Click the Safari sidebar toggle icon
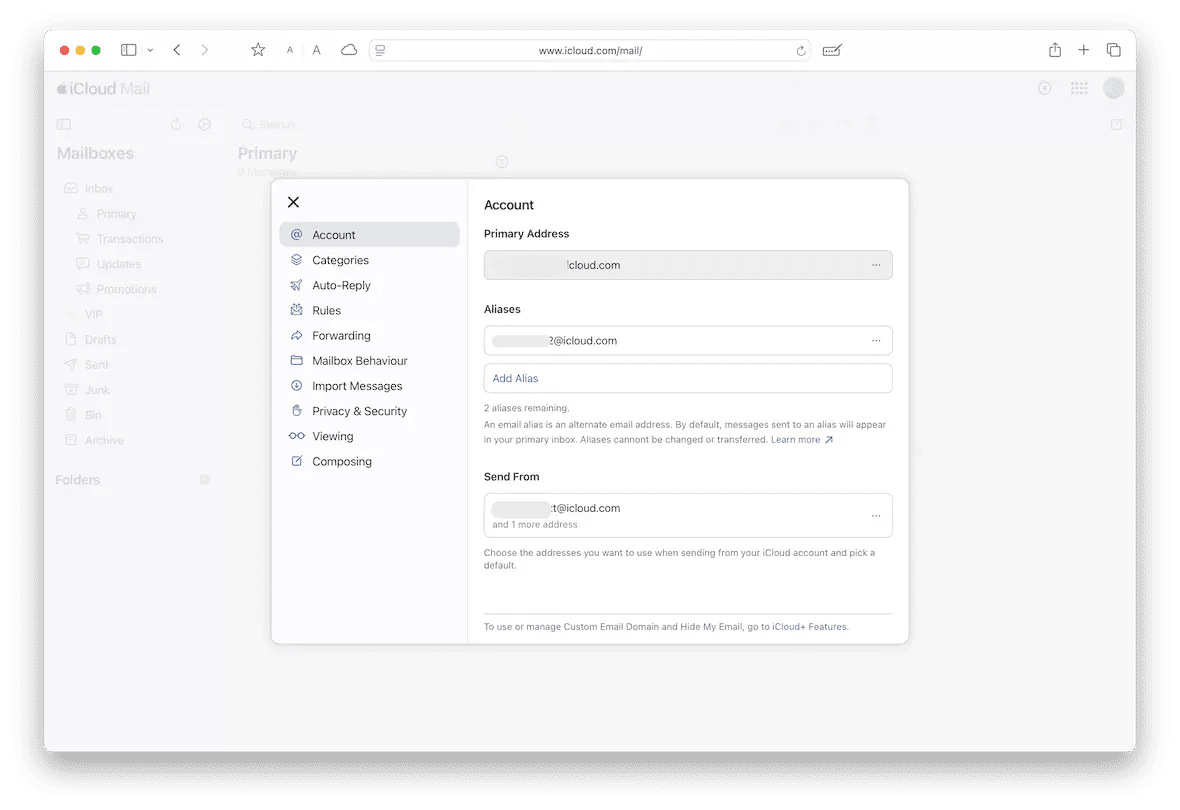Screen dimensions: 1180x810 [x=129, y=50]
